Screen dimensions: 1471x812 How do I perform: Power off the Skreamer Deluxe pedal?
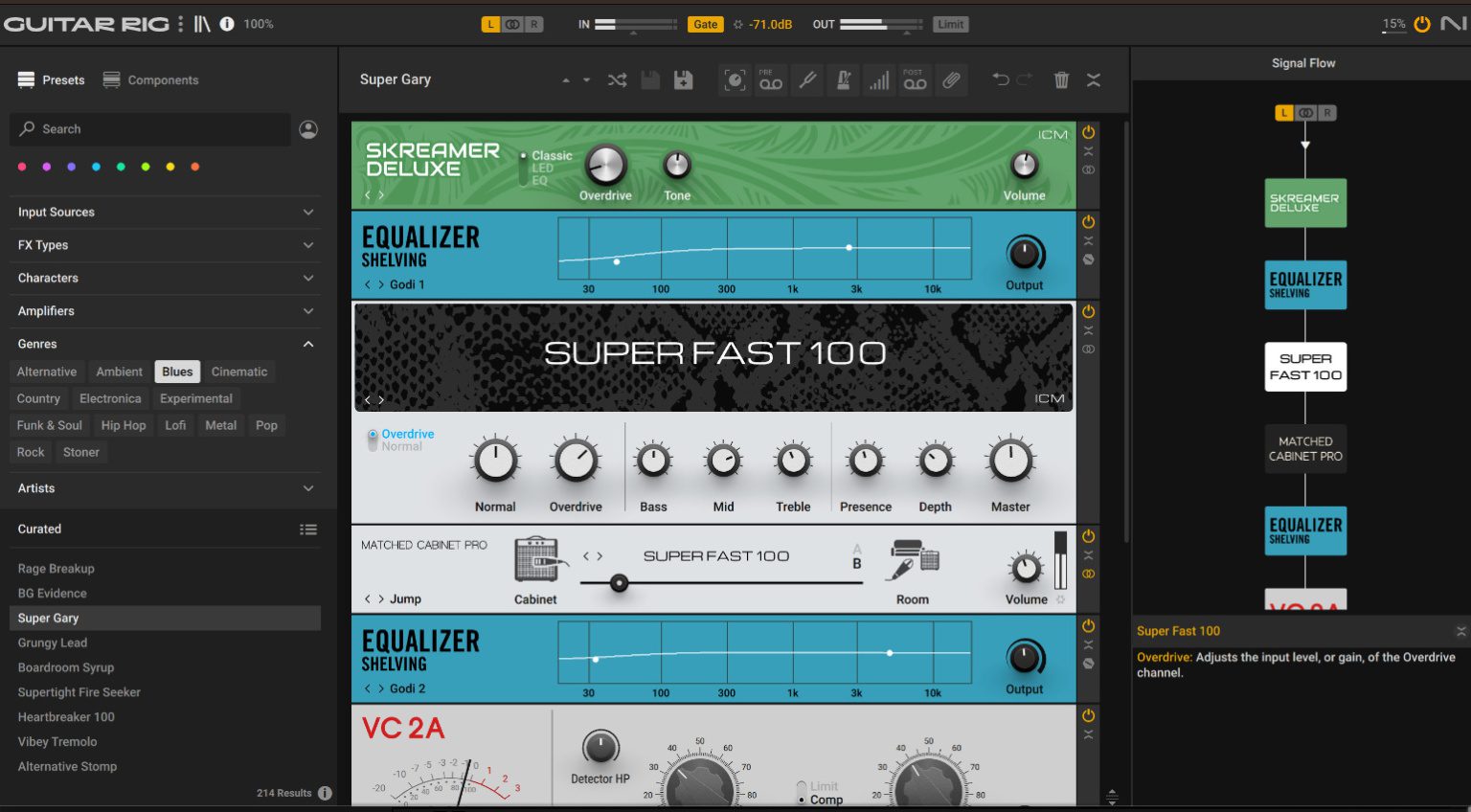(x=1088, y=133)
